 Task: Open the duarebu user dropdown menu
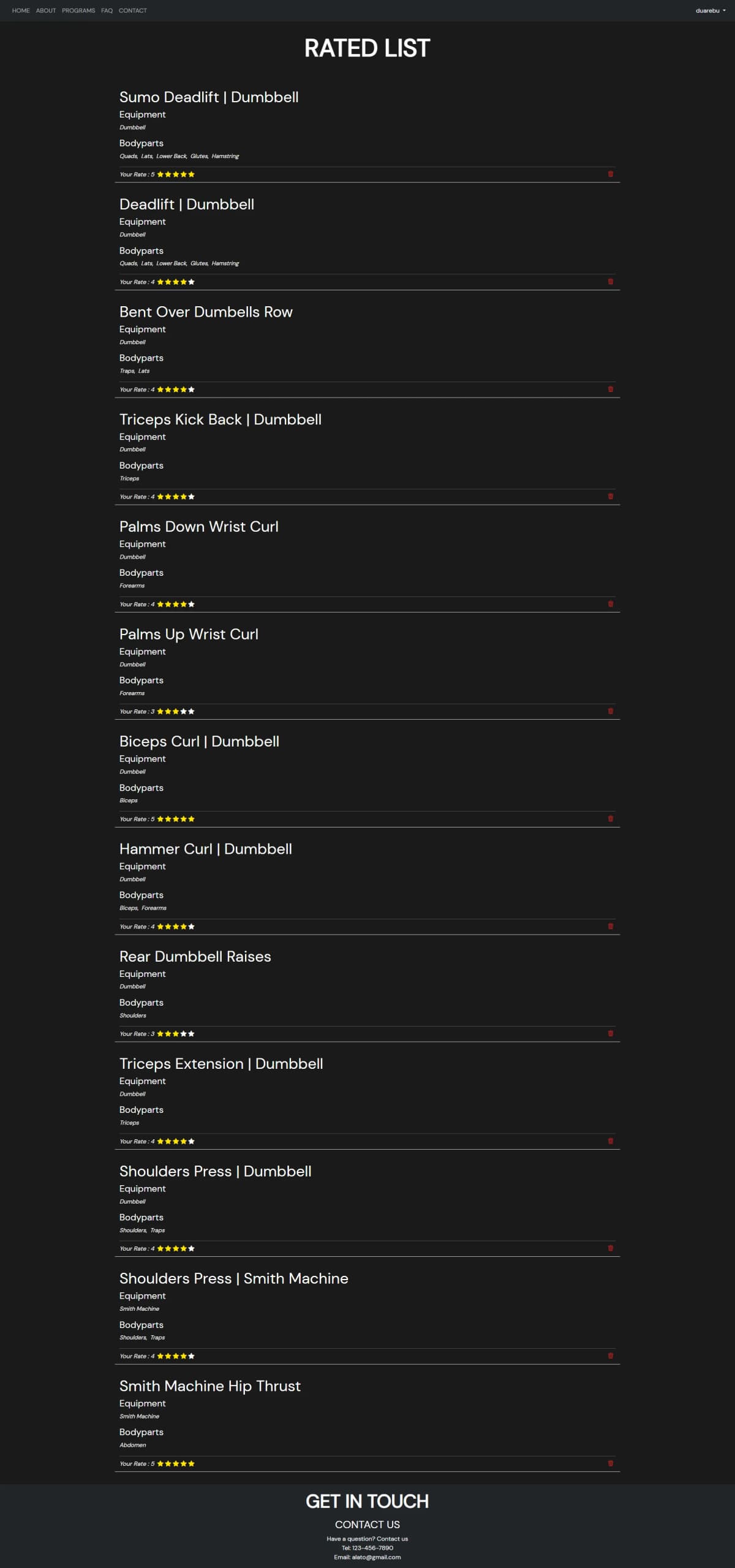pyautogui.click(x=710, y=10)
